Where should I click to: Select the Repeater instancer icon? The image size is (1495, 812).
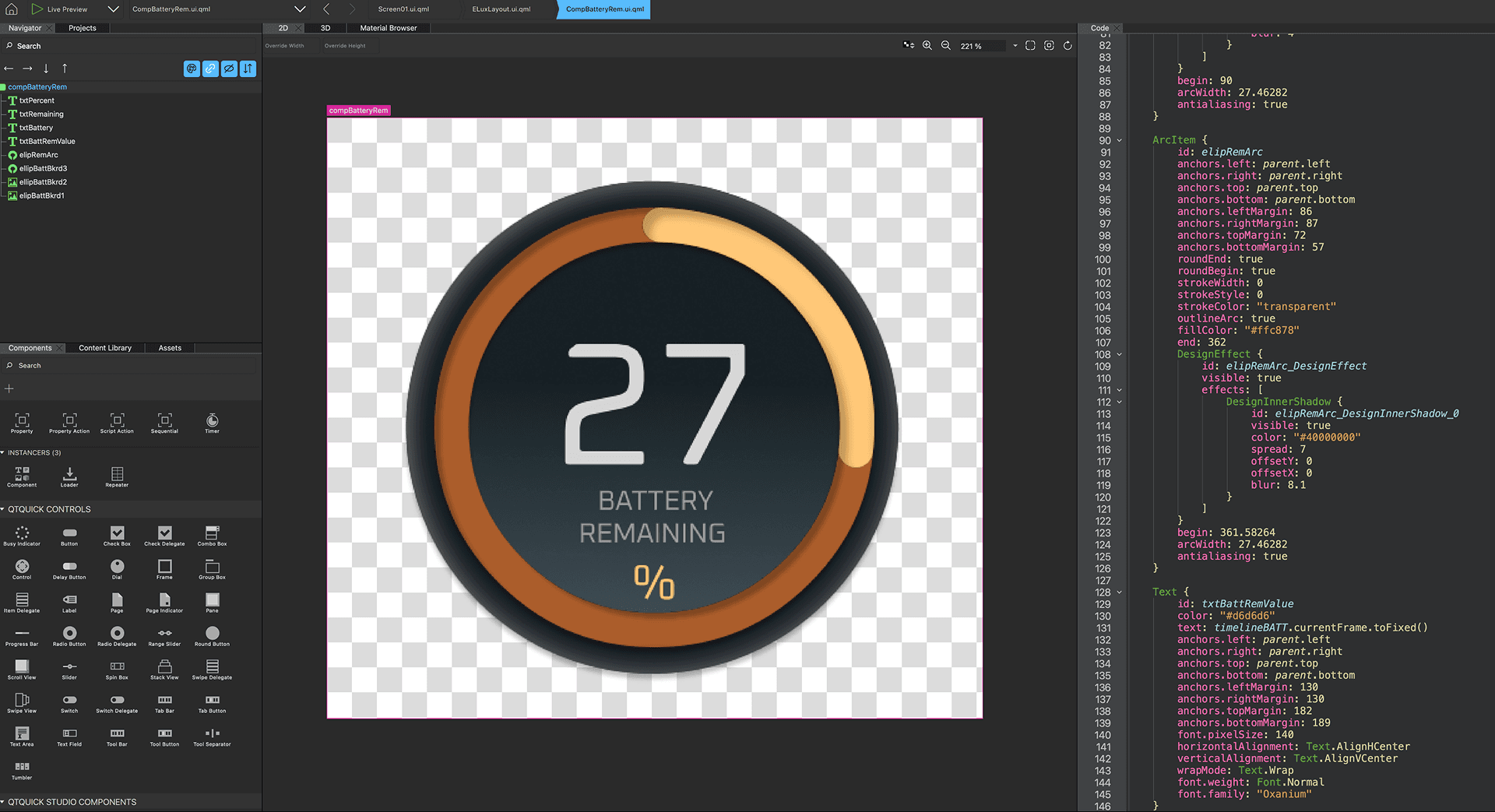point(117,473)
